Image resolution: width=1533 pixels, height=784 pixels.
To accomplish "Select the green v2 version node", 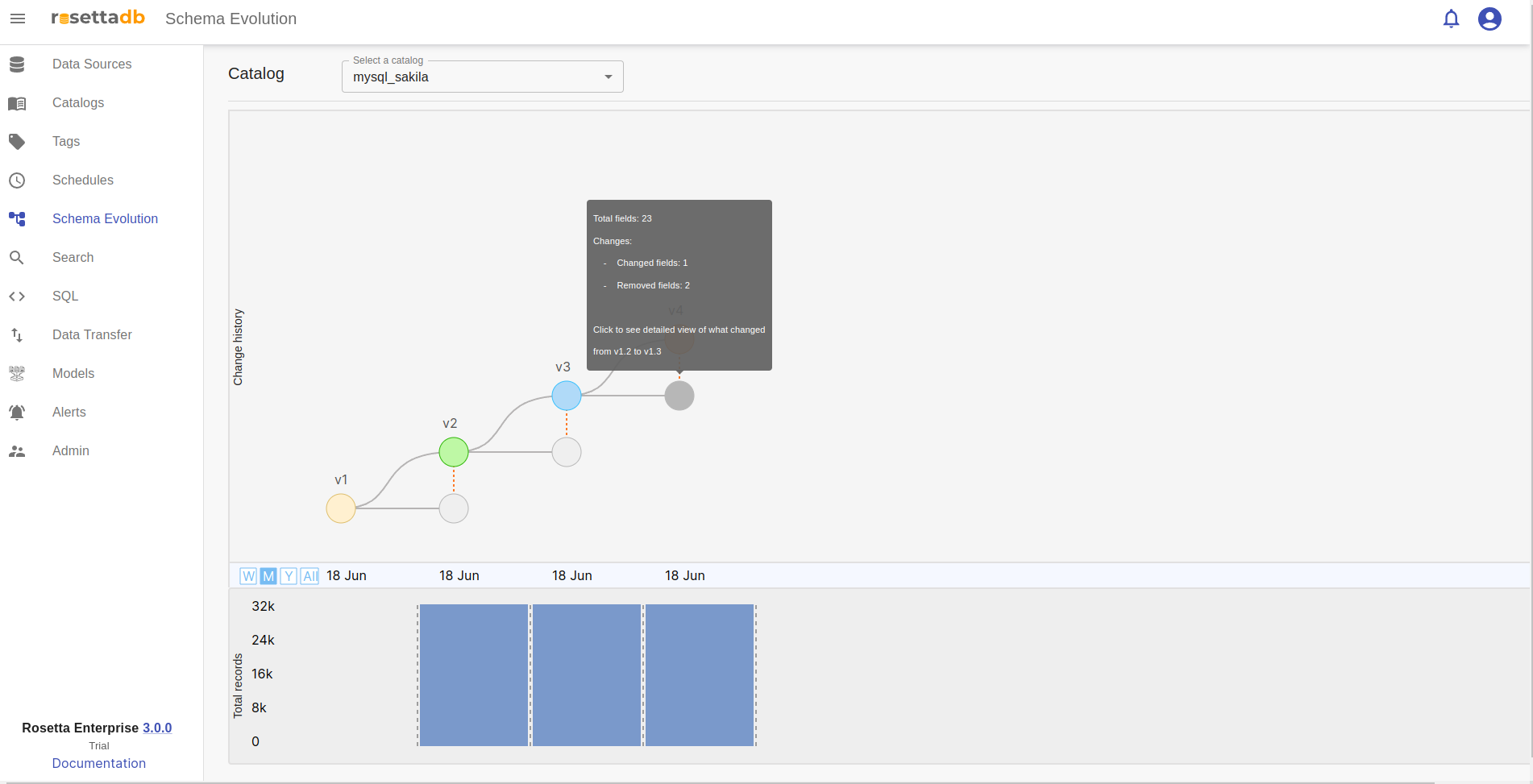I will (454, 452).
